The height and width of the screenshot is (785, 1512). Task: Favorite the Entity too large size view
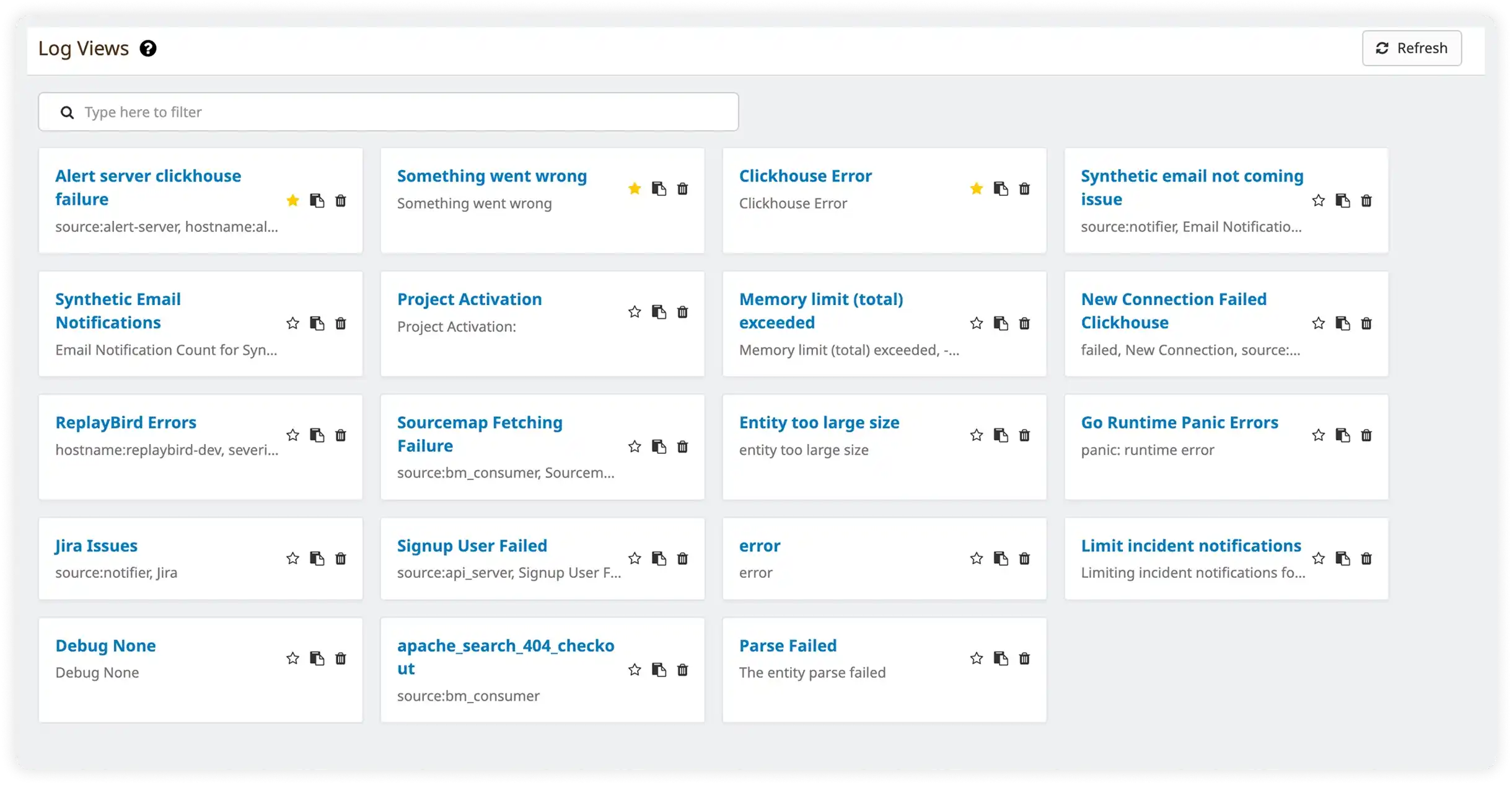(975, 435)
